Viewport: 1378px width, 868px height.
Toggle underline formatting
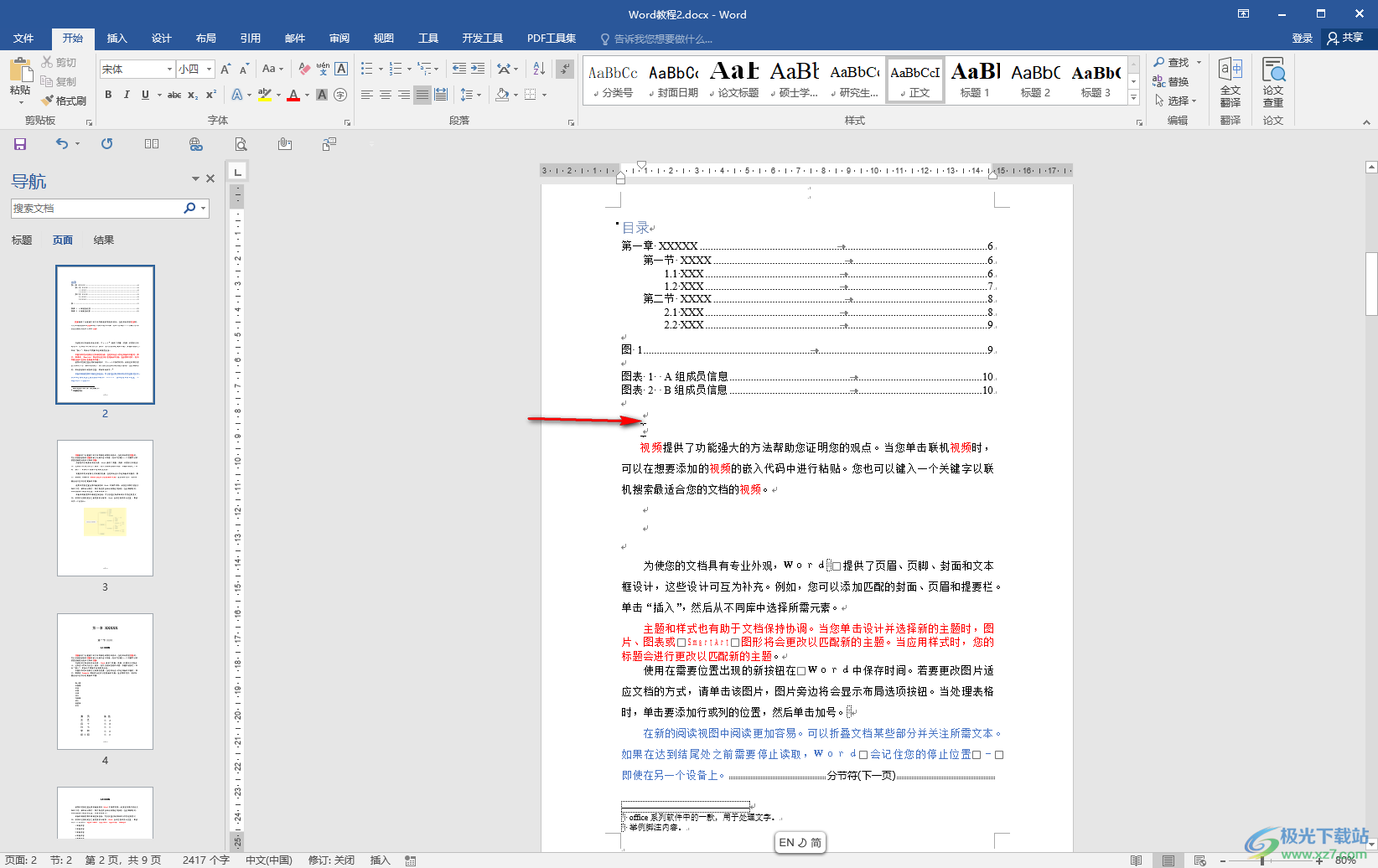[145, 95]
